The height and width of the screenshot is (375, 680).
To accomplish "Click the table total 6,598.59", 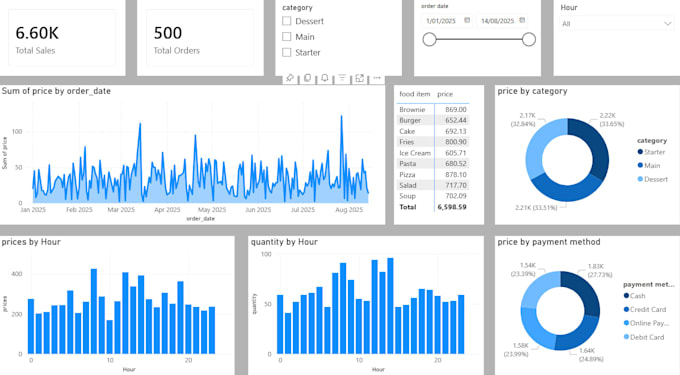I will click(x=452, y=207).
